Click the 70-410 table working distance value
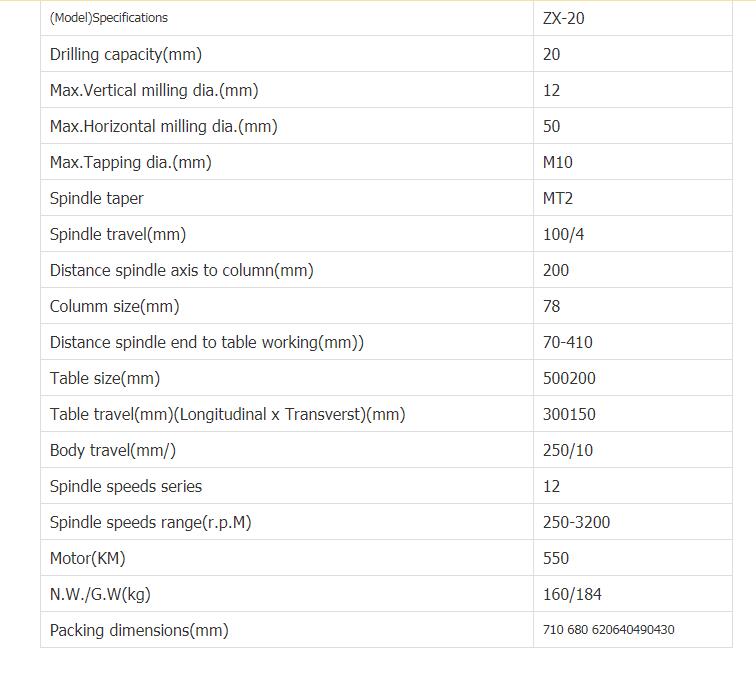The height and width of the screenshot is (678, 756). 567,342
